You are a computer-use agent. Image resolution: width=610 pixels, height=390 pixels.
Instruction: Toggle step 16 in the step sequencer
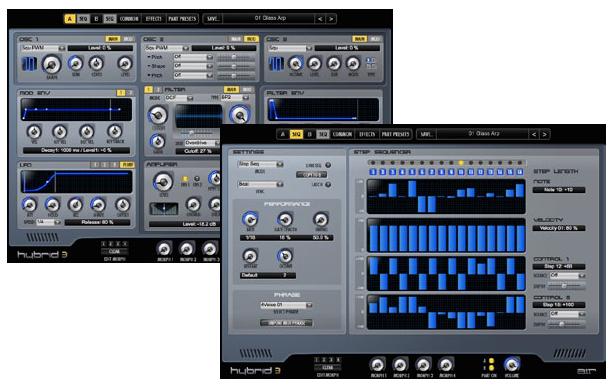520,172
